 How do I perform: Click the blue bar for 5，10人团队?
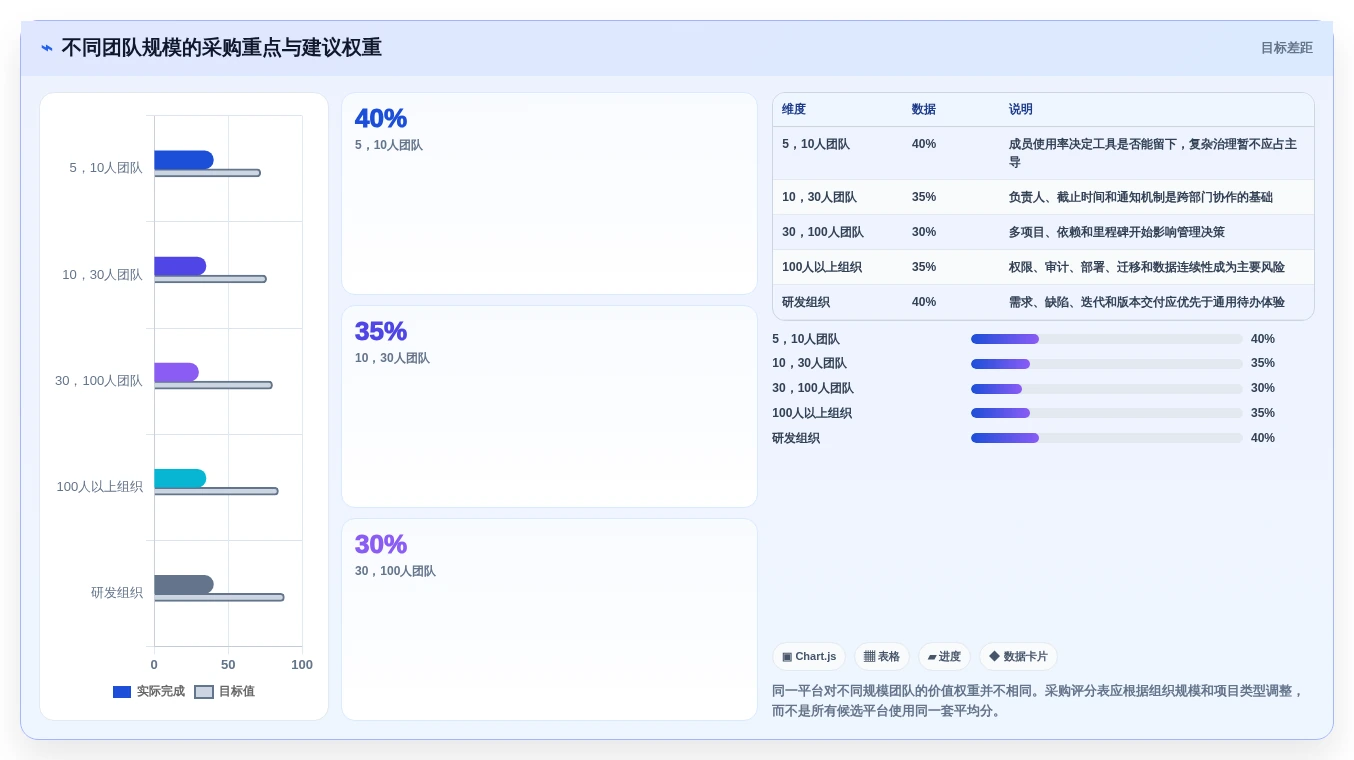tap(184, 160)
